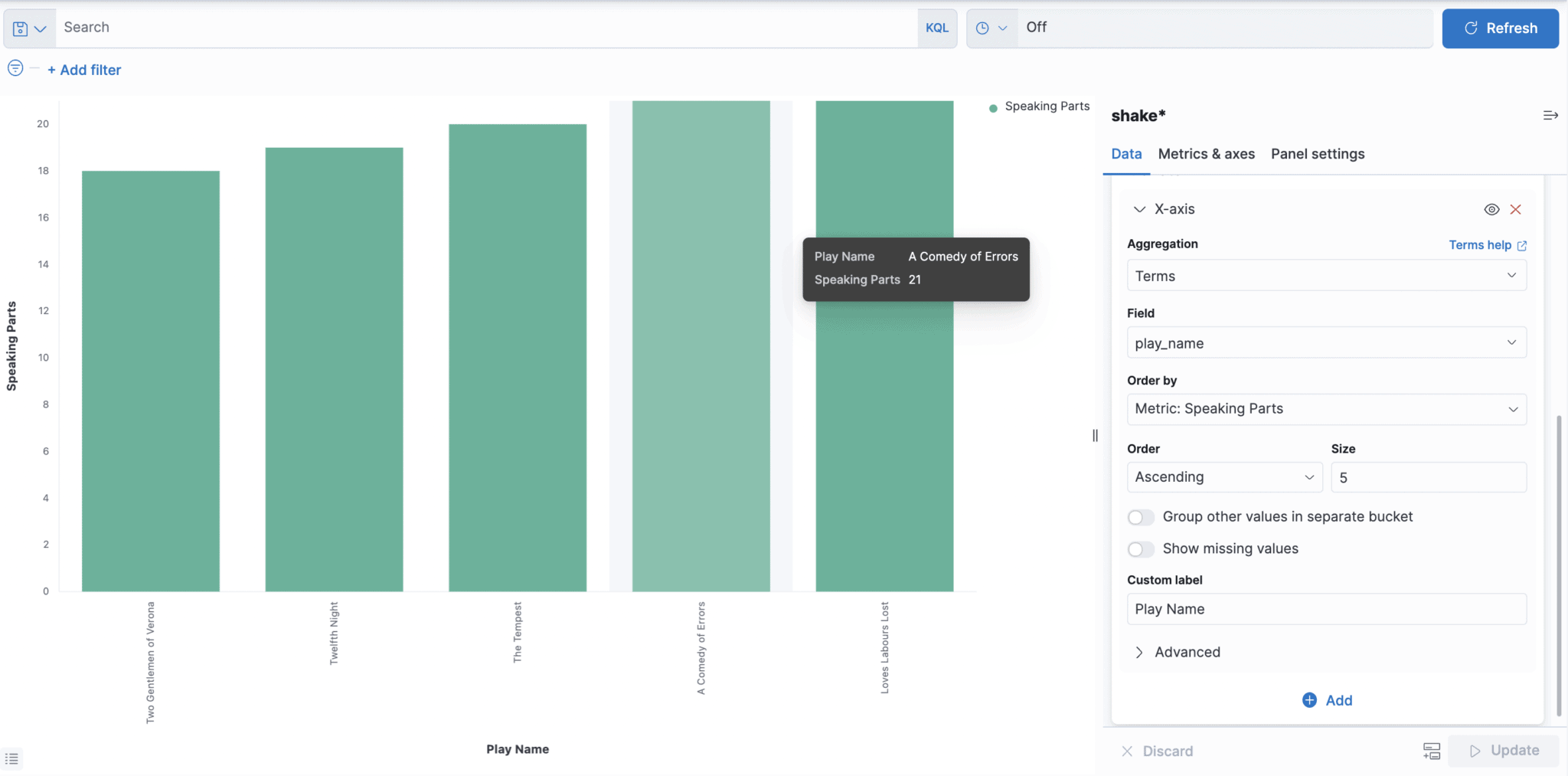Click the clock icon in the time picker
This screenshot has width=1568, height=776.
click(x=984, y=28)
